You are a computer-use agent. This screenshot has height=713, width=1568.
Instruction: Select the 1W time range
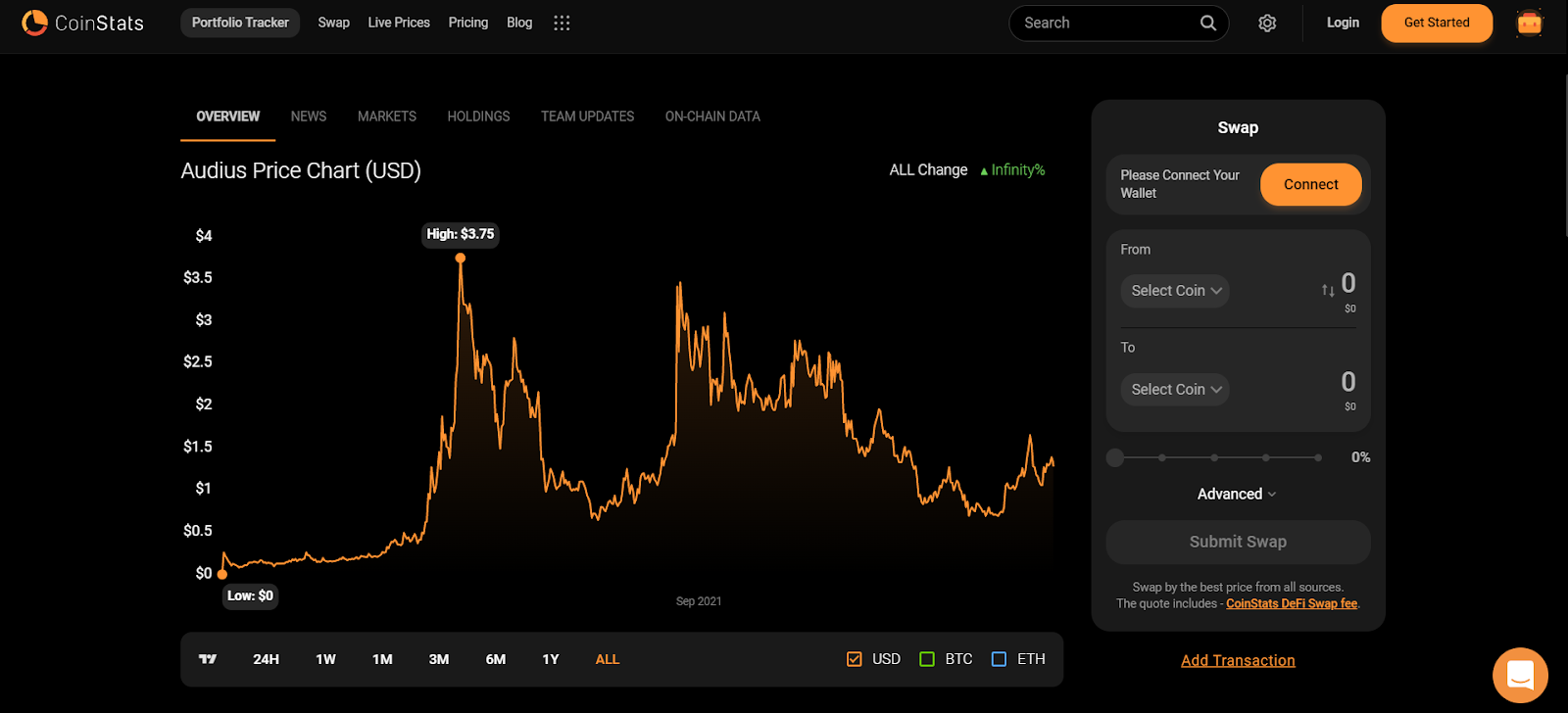325,659
